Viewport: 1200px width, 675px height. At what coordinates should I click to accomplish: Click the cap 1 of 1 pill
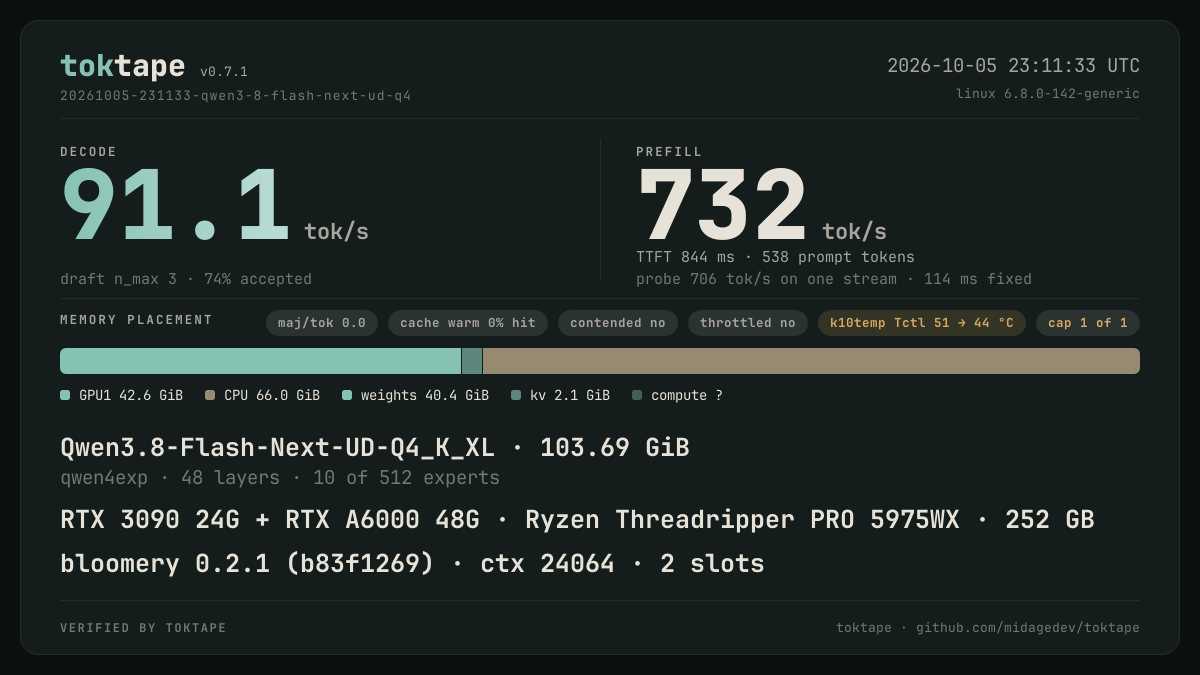[1088, 323]
